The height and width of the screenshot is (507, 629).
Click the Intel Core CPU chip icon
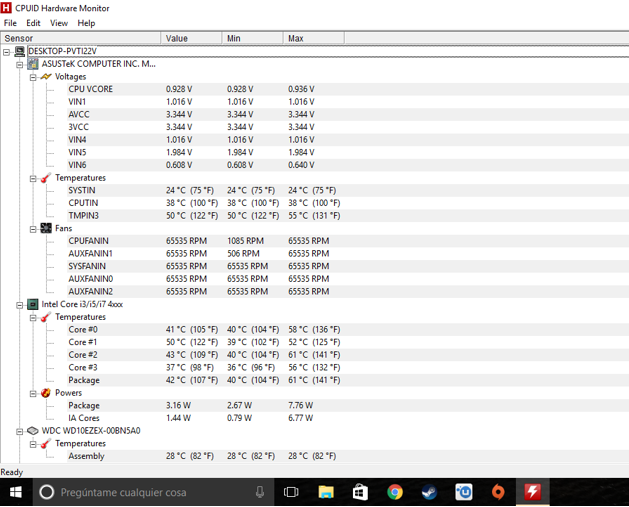32,304
